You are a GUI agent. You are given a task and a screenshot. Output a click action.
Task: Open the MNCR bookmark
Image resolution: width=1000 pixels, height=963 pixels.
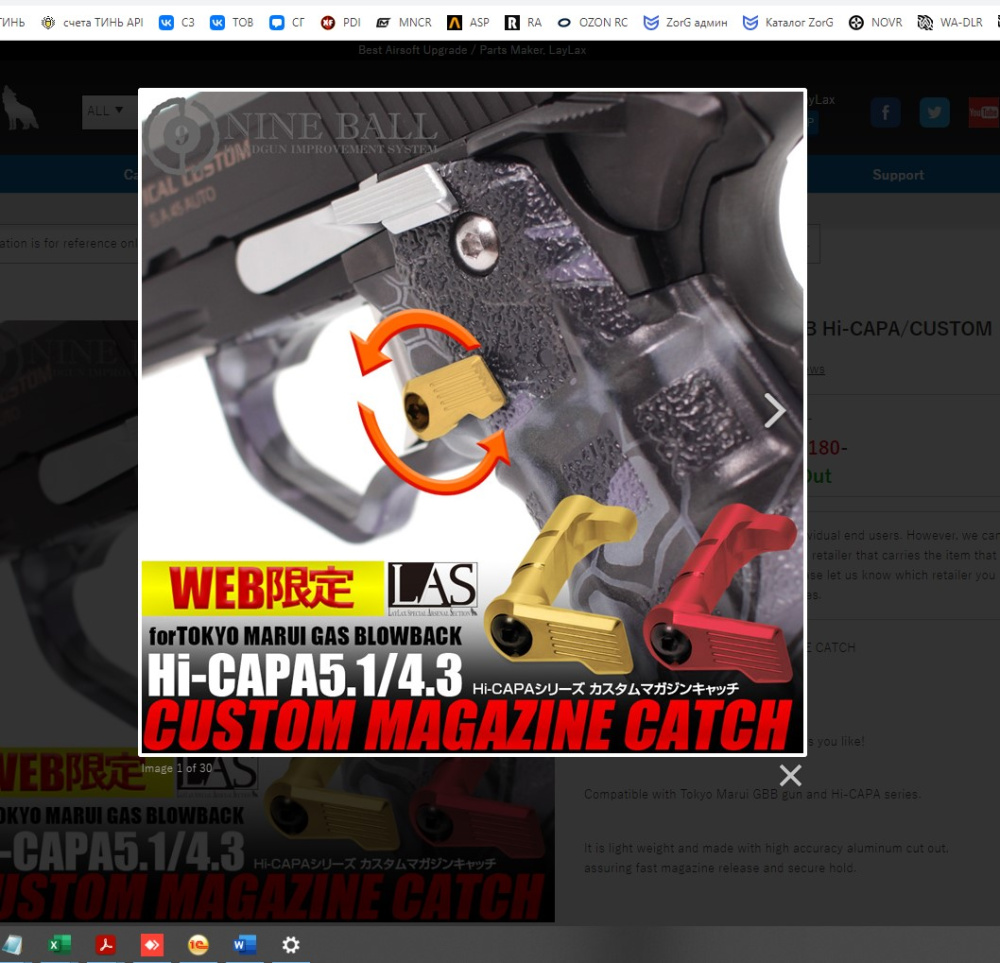(404, 23)
